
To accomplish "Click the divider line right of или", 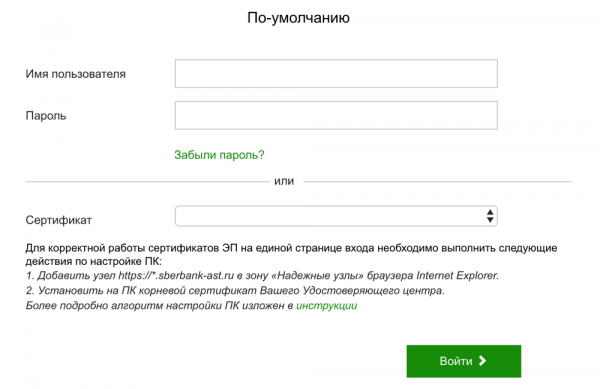I will pyautogui.click(x=437, y=182).
